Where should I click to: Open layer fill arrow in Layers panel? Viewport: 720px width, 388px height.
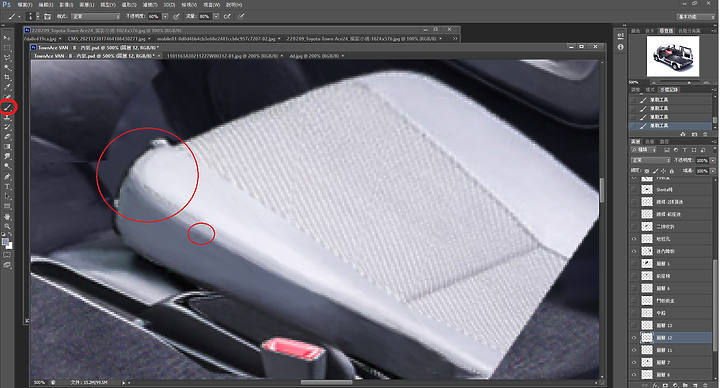[x=713, y=171]
